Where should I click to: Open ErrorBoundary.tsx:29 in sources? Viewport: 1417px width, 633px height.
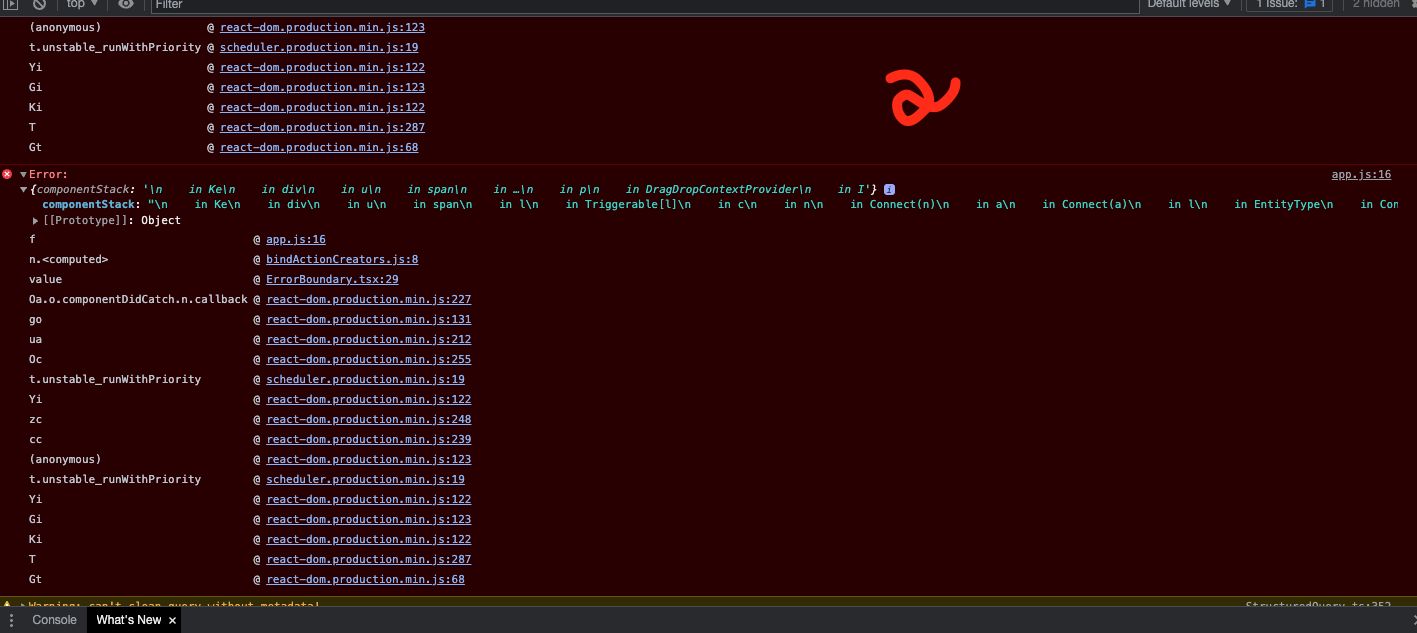point(332,278)
